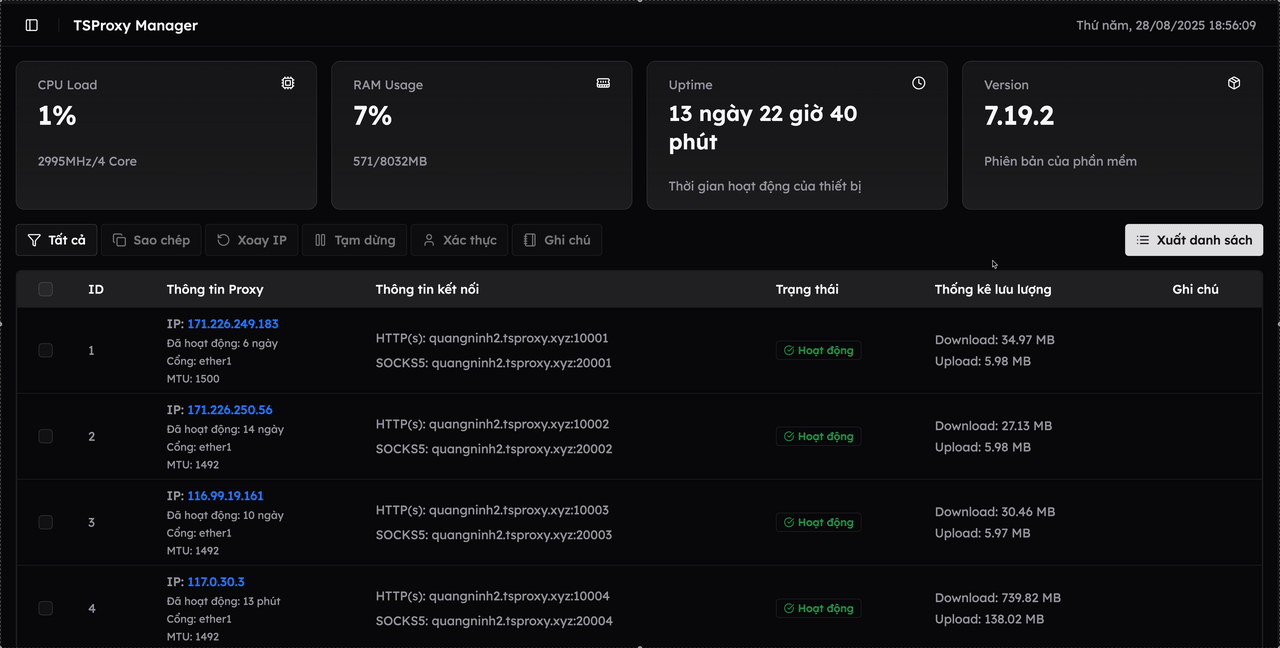Screen dimensions: 1280x648
Task: Click the IP address 116.99.19.161
Action: tap(225, 496)
